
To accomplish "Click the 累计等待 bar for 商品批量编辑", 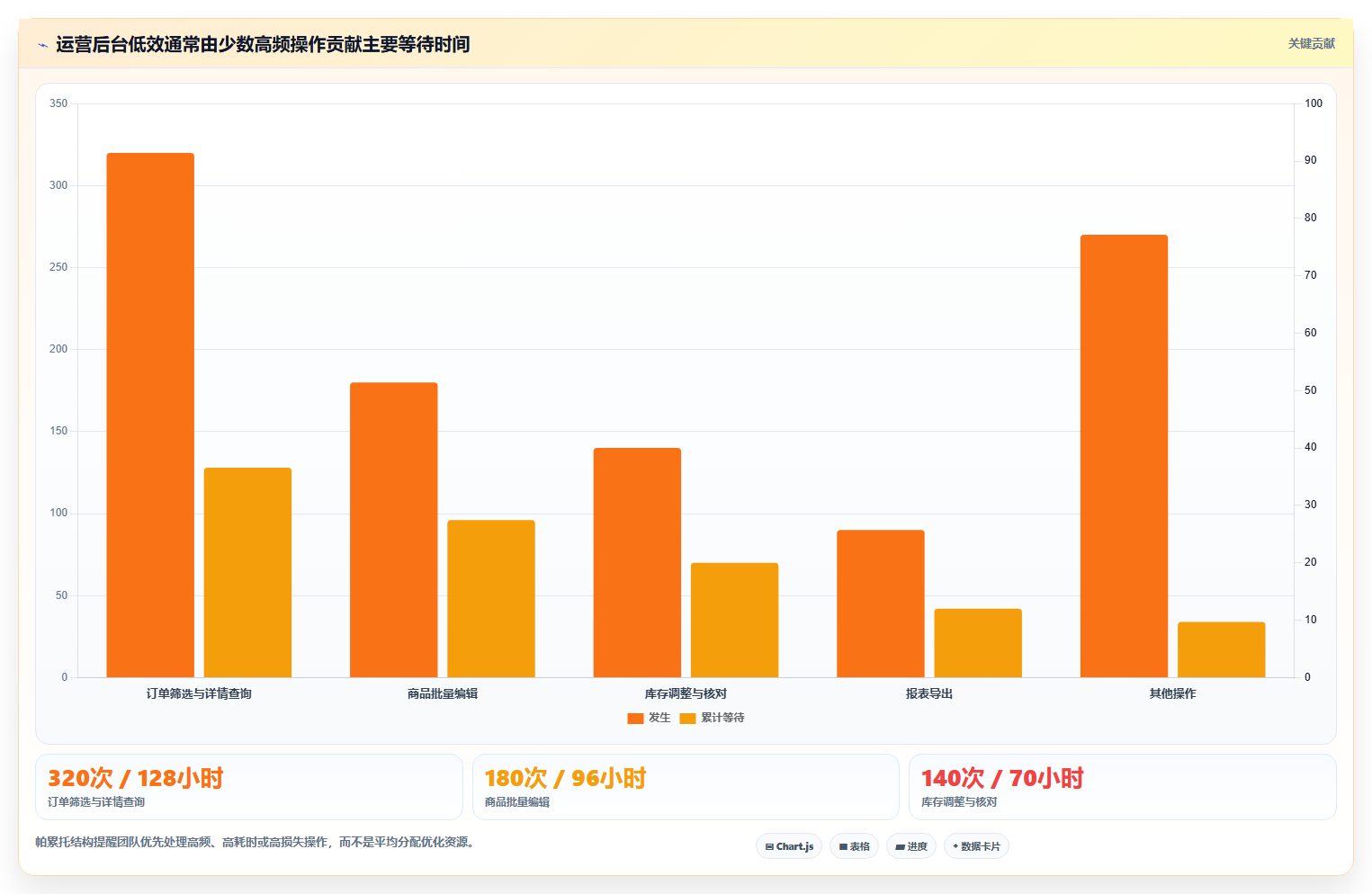I will (x=491, y=598).
